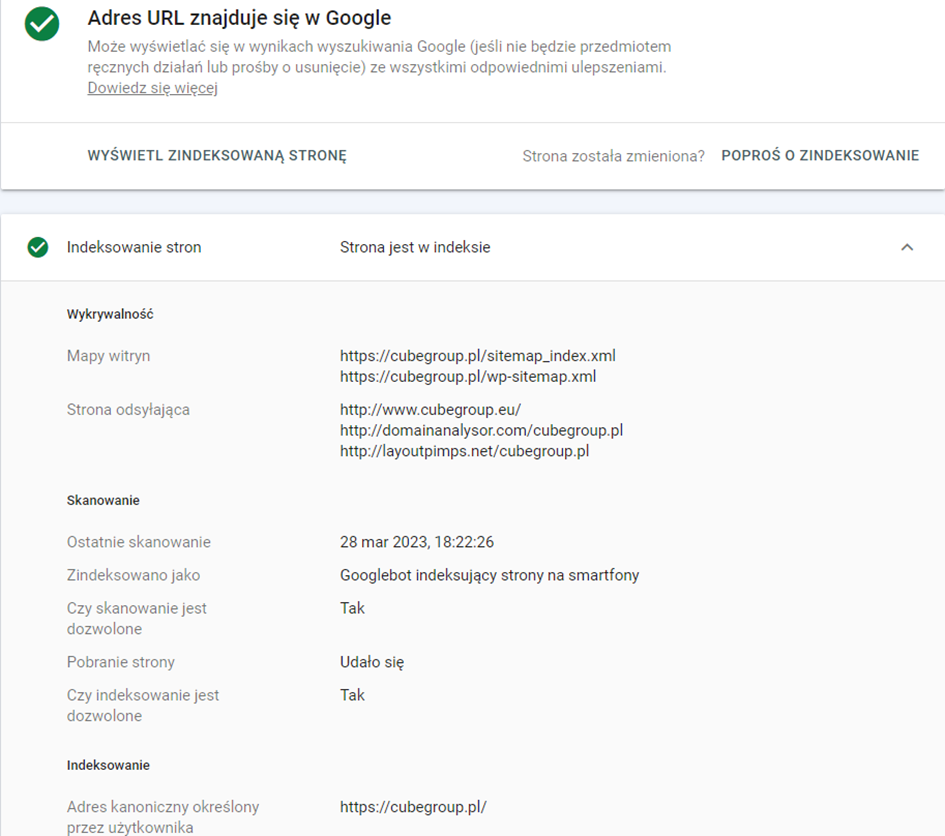Click the Mapy witryn label
Viewport: 945px width, 836px height.
click(x=108, y=356)
